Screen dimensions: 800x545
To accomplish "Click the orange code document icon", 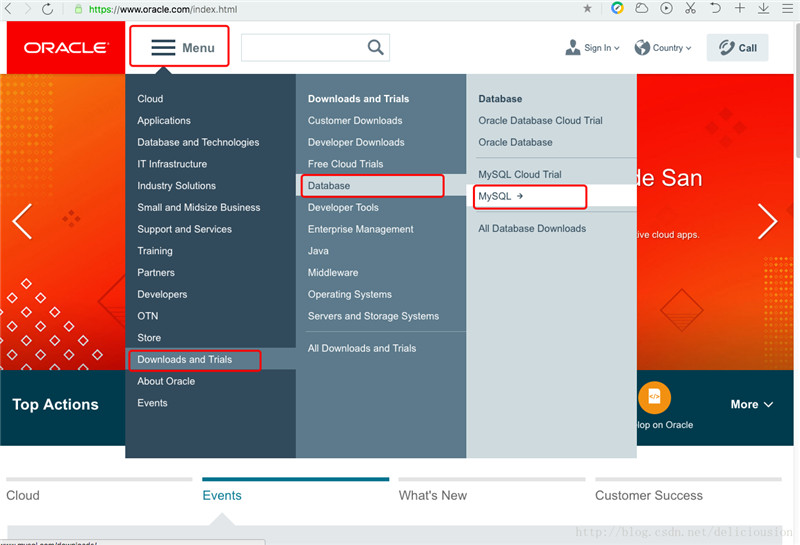I will coord(654,398).
